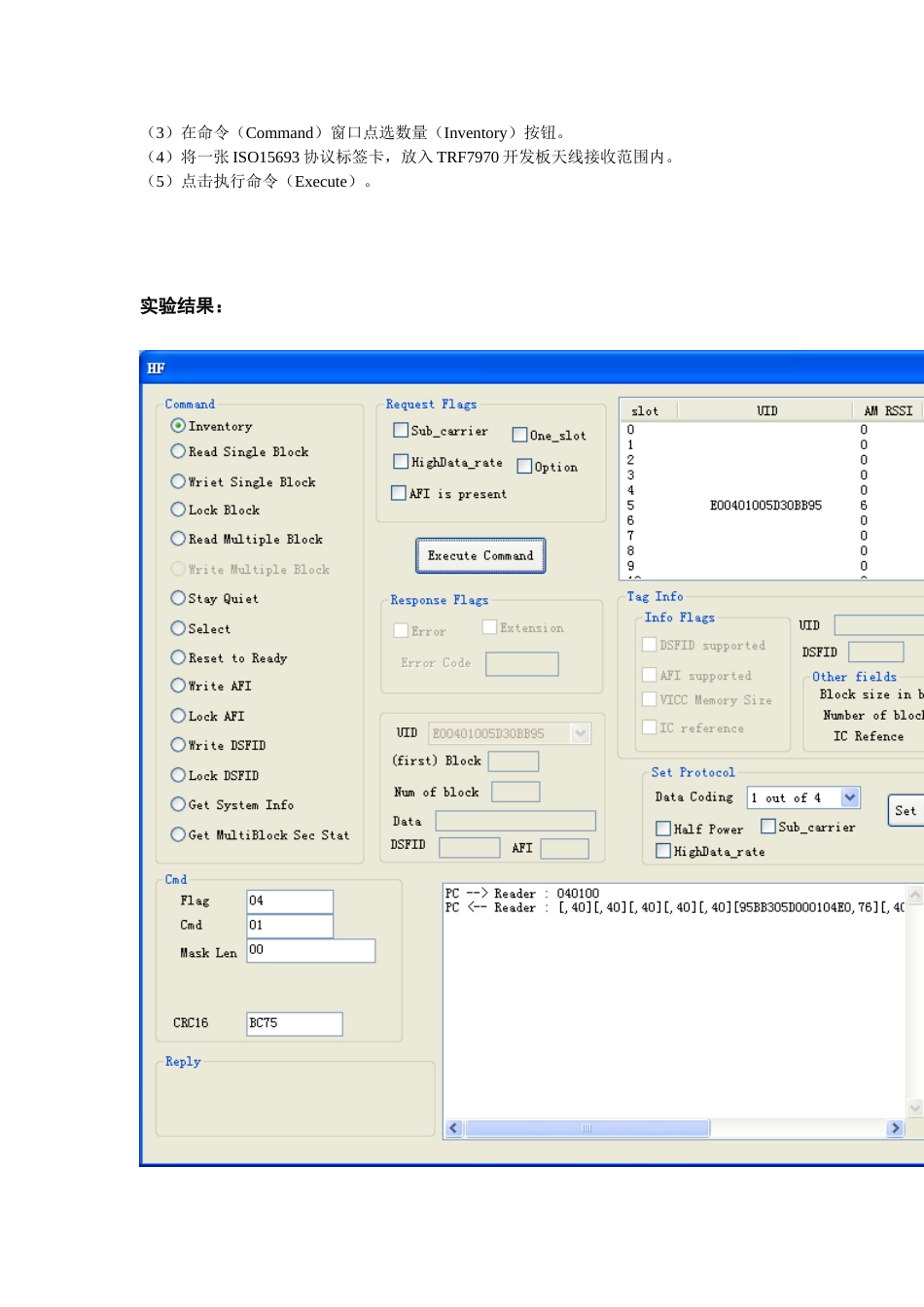Enable the Half Power checkbox
924x1307 pixels.
pyautogui.click(x=663, y=829)
